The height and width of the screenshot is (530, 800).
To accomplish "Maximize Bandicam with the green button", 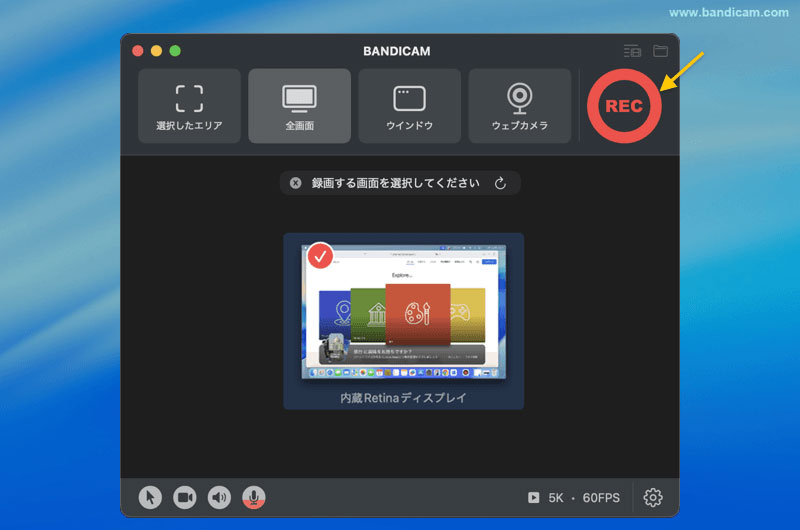I will pos(175,51).
